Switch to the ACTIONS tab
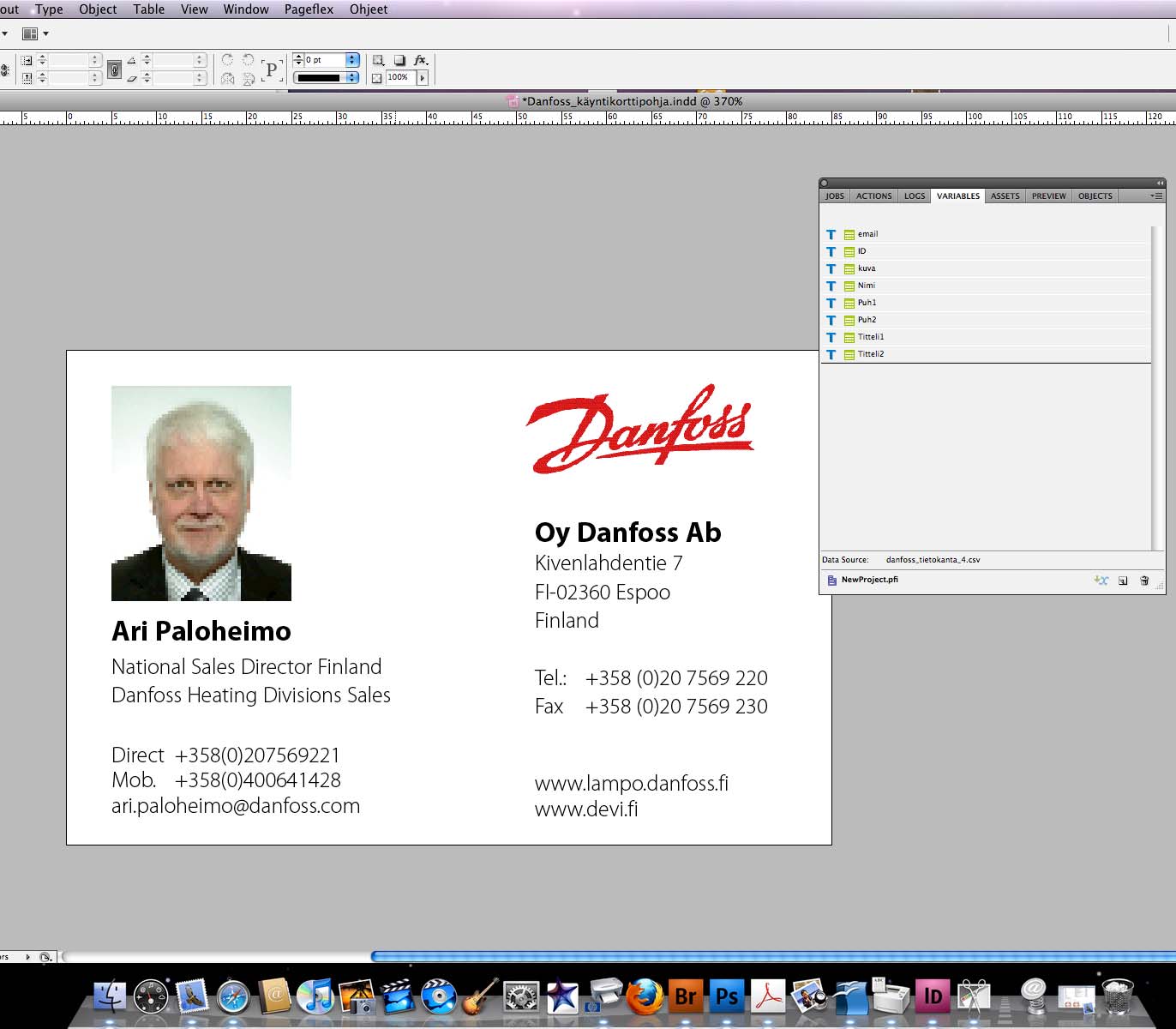Image resolution: width=1176 pixels, height=1029 pixels. pyautogui.click(x=873, y=196)
